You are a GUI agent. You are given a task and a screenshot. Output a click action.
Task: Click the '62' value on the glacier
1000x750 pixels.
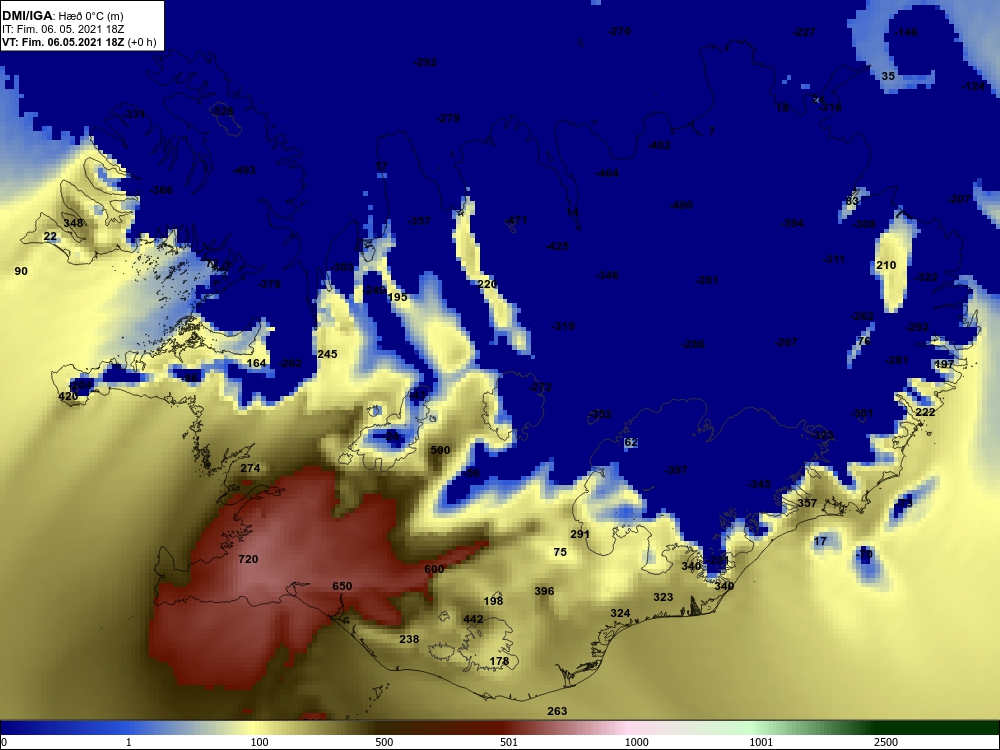click(x=631, y=443)
